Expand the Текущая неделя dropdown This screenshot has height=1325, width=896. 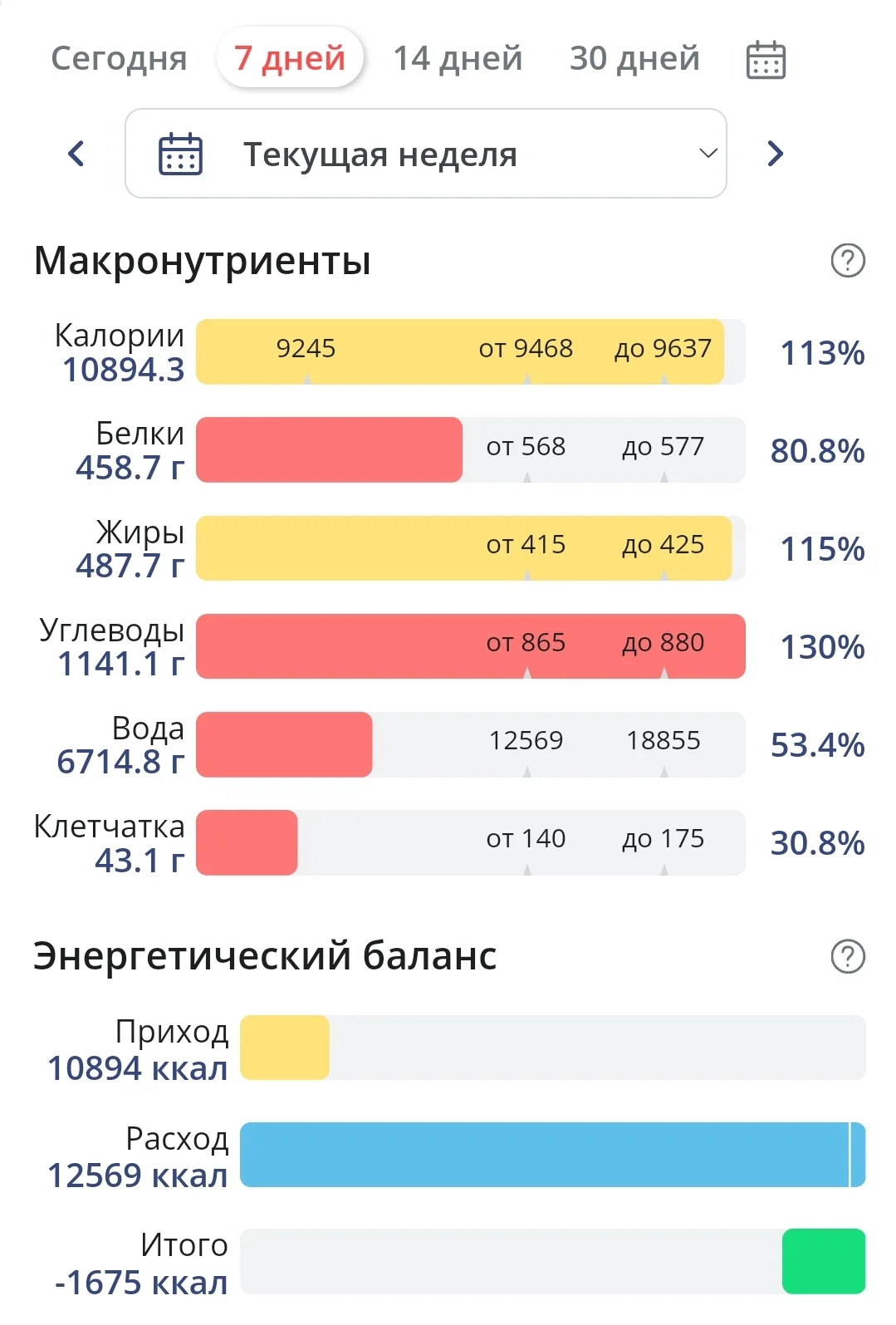pyautogui.click(x=425, y=155)
